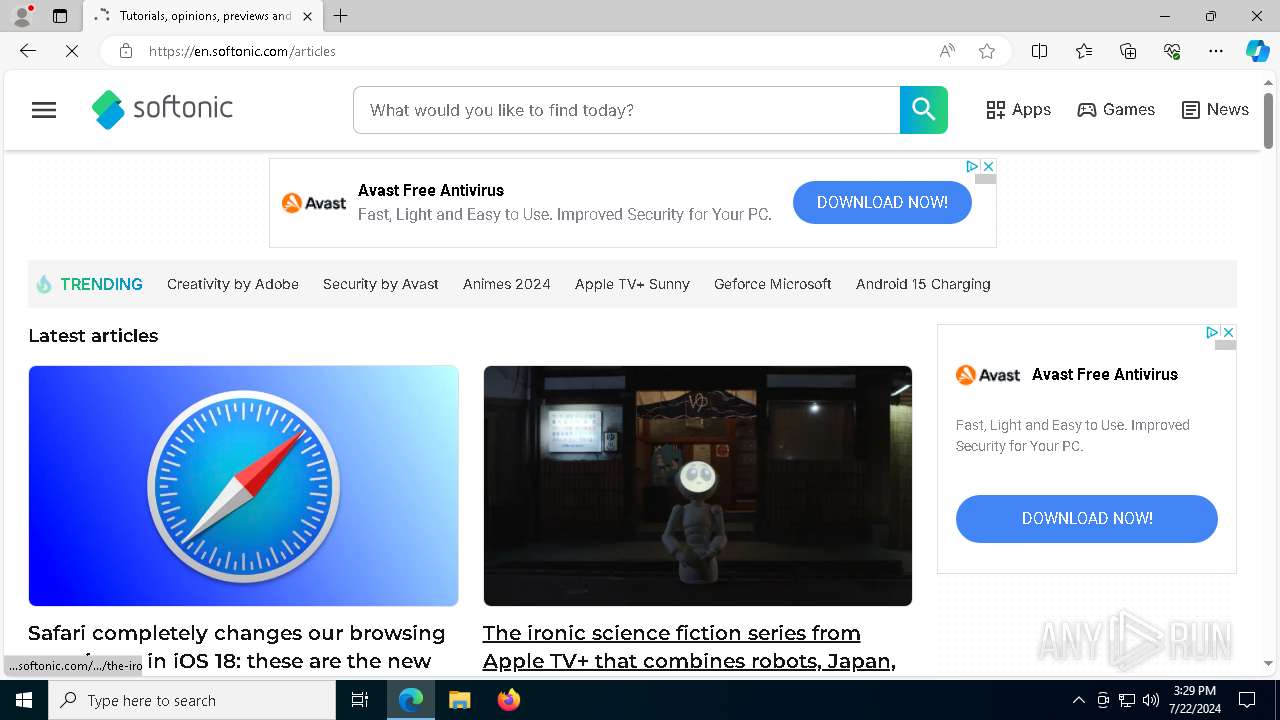Open AdChoices info on top banner
The image size is (1280, 720).
972,166
